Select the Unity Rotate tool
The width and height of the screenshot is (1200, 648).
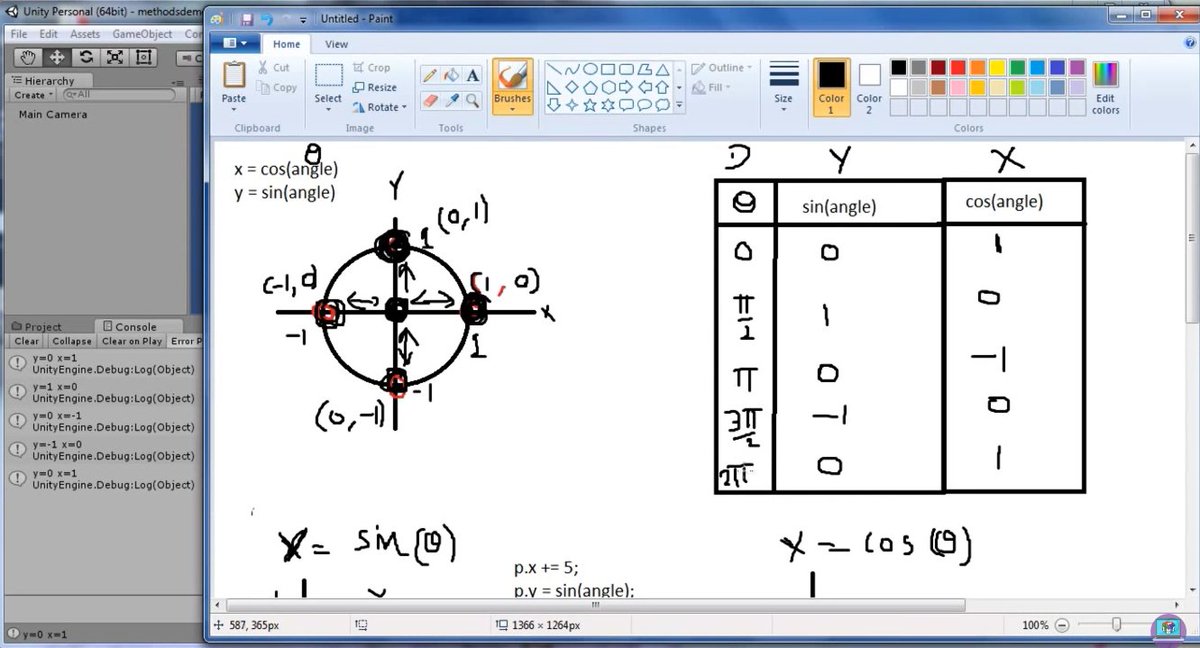point(86,58)
